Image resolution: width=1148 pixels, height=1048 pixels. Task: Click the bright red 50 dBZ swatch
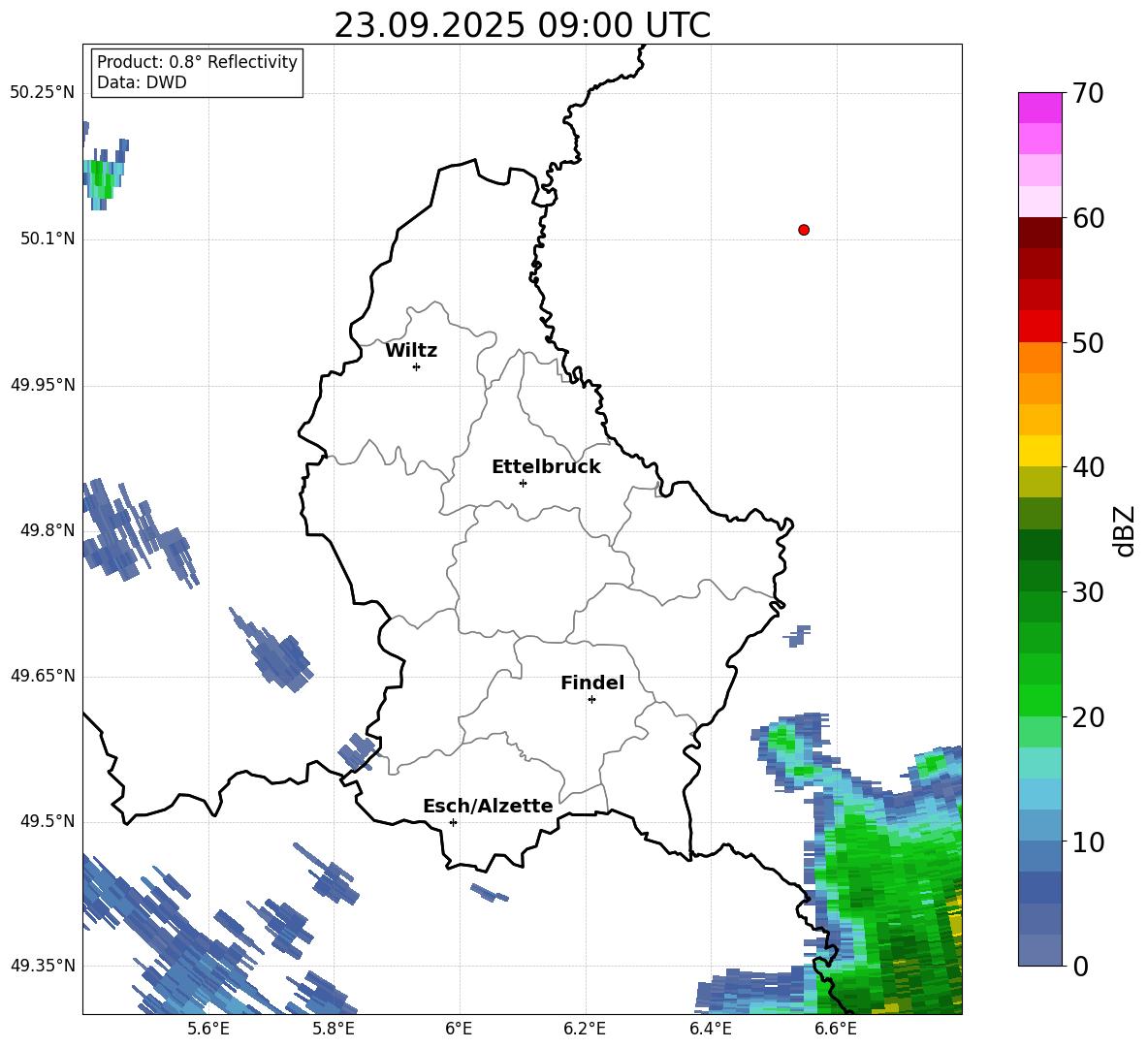point(1039,327)
